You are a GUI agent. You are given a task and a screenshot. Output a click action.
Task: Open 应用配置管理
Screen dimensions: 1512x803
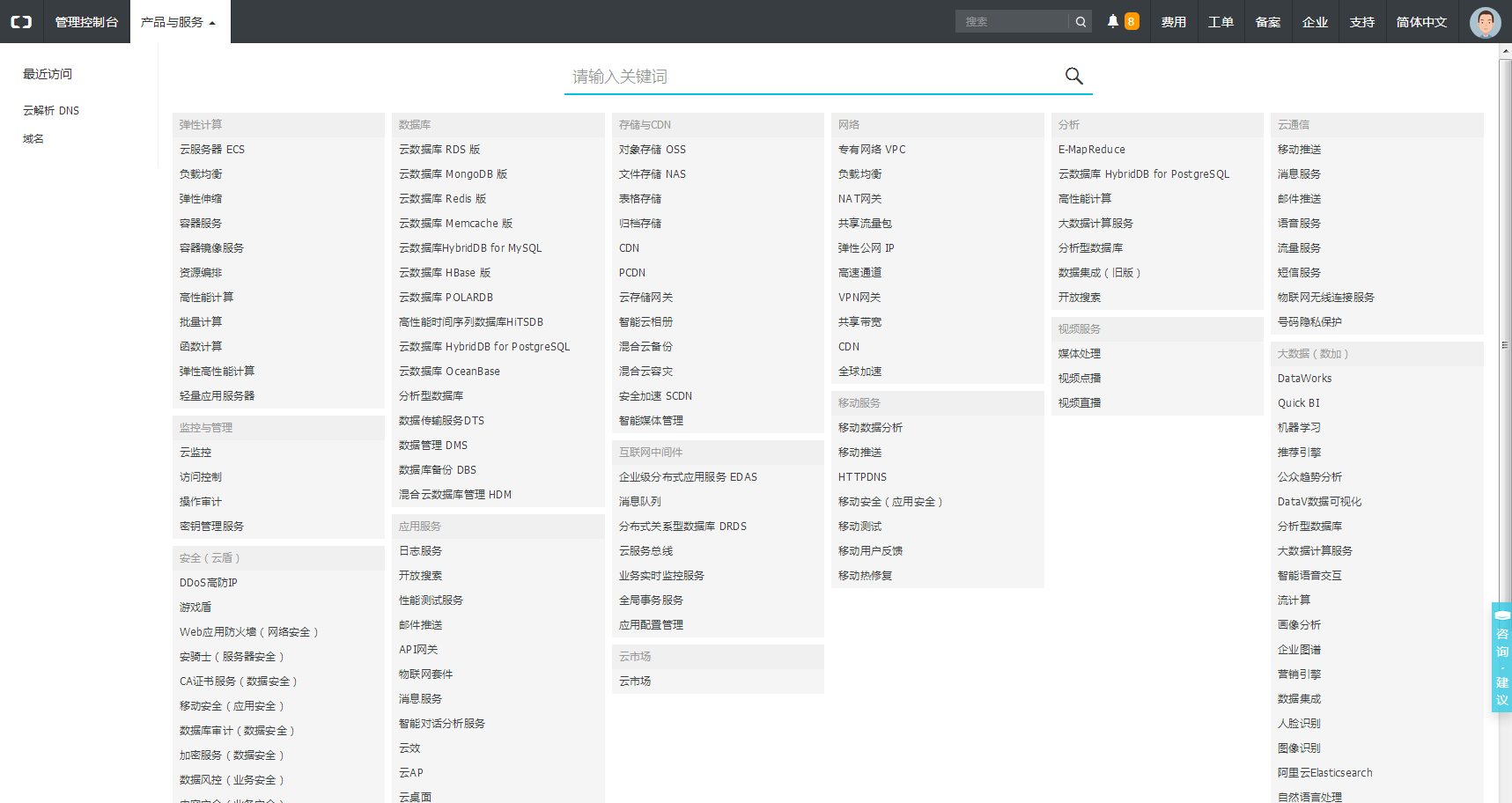pyautogui.click(x=651, y=625)
